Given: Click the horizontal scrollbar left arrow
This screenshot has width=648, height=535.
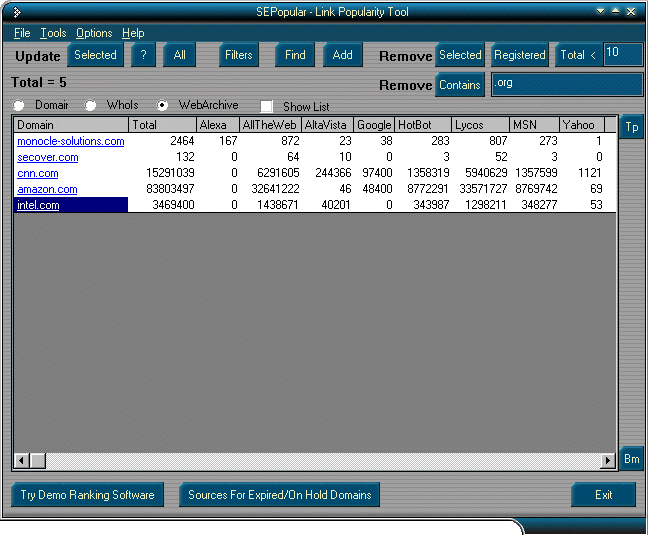Looking at the screenshot, I should click(x=22, y=460).
